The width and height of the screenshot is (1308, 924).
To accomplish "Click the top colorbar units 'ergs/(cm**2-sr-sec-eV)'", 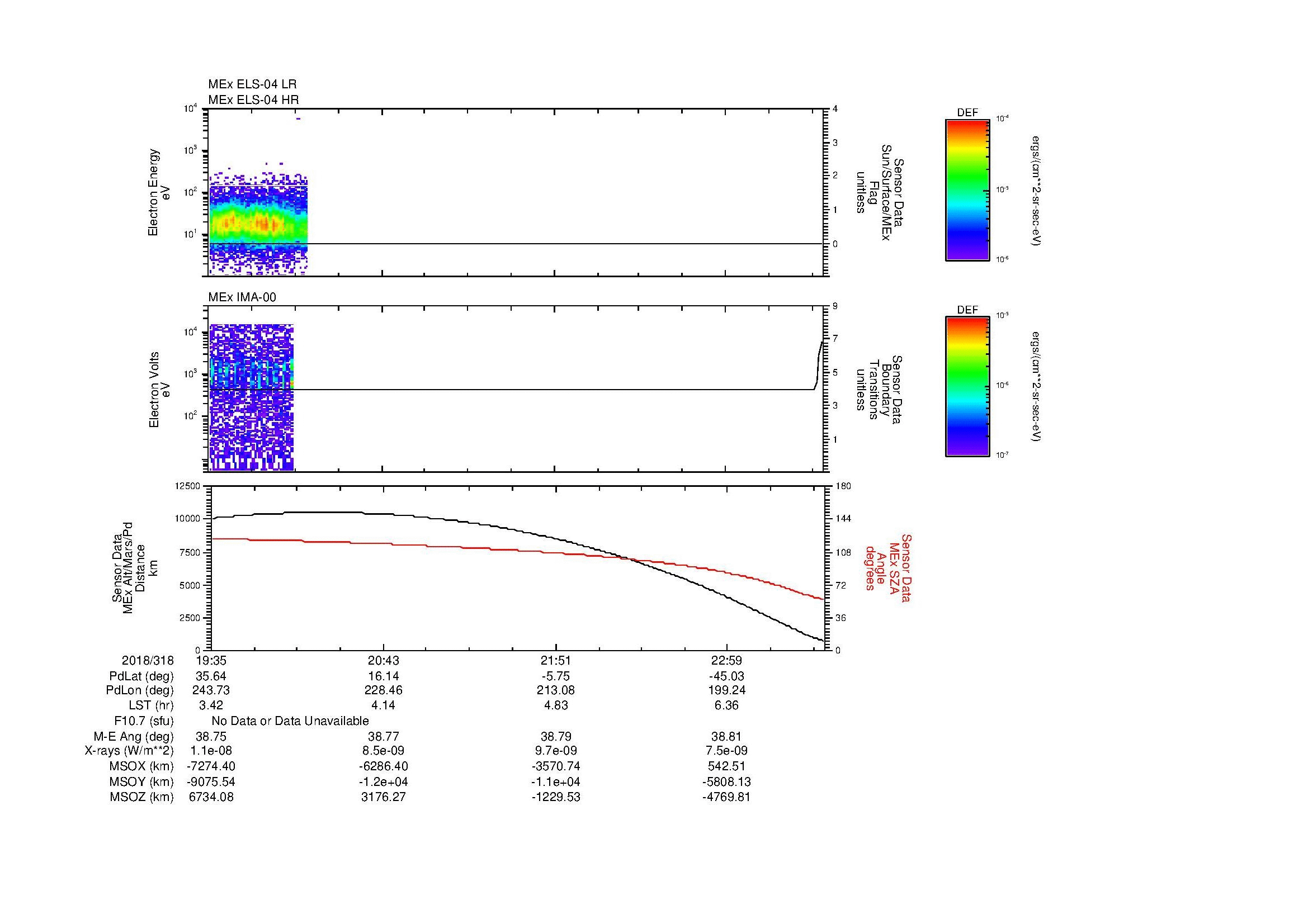I will [1036, 191].
